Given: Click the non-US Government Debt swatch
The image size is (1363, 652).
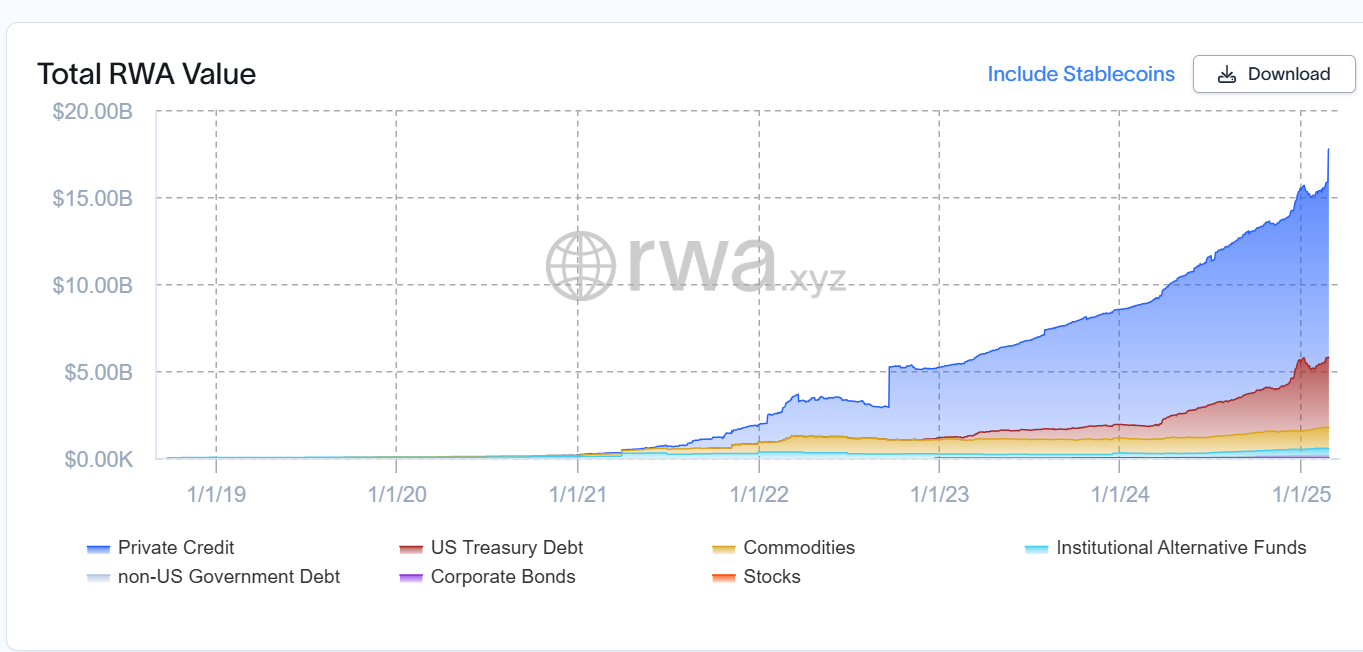Looking at the screenshot, I should point(98,577).
